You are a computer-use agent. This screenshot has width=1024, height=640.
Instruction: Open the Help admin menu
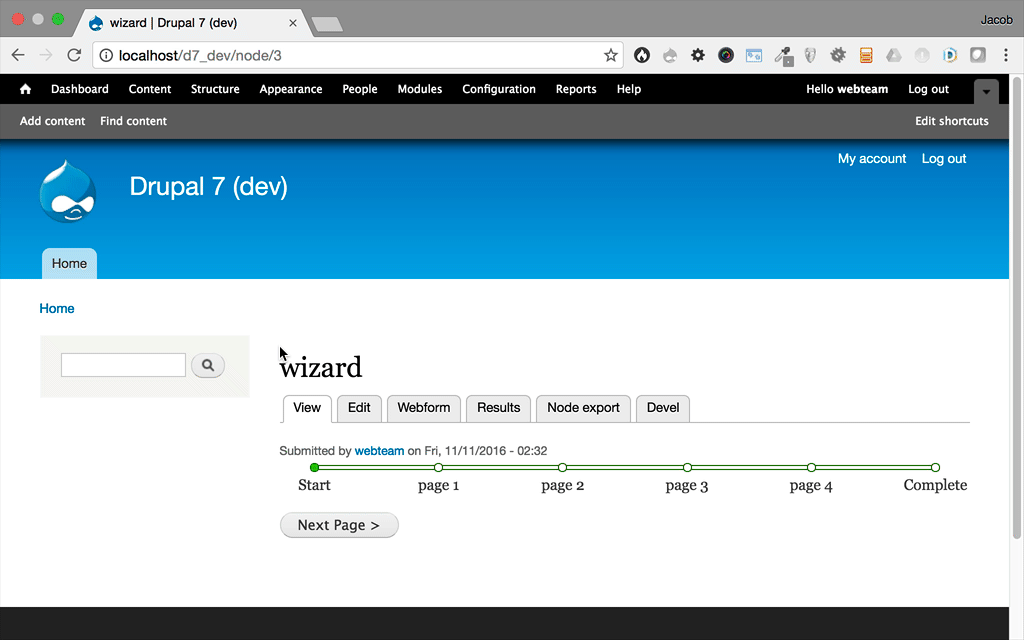pyautogui.click(x=629, y=89)
